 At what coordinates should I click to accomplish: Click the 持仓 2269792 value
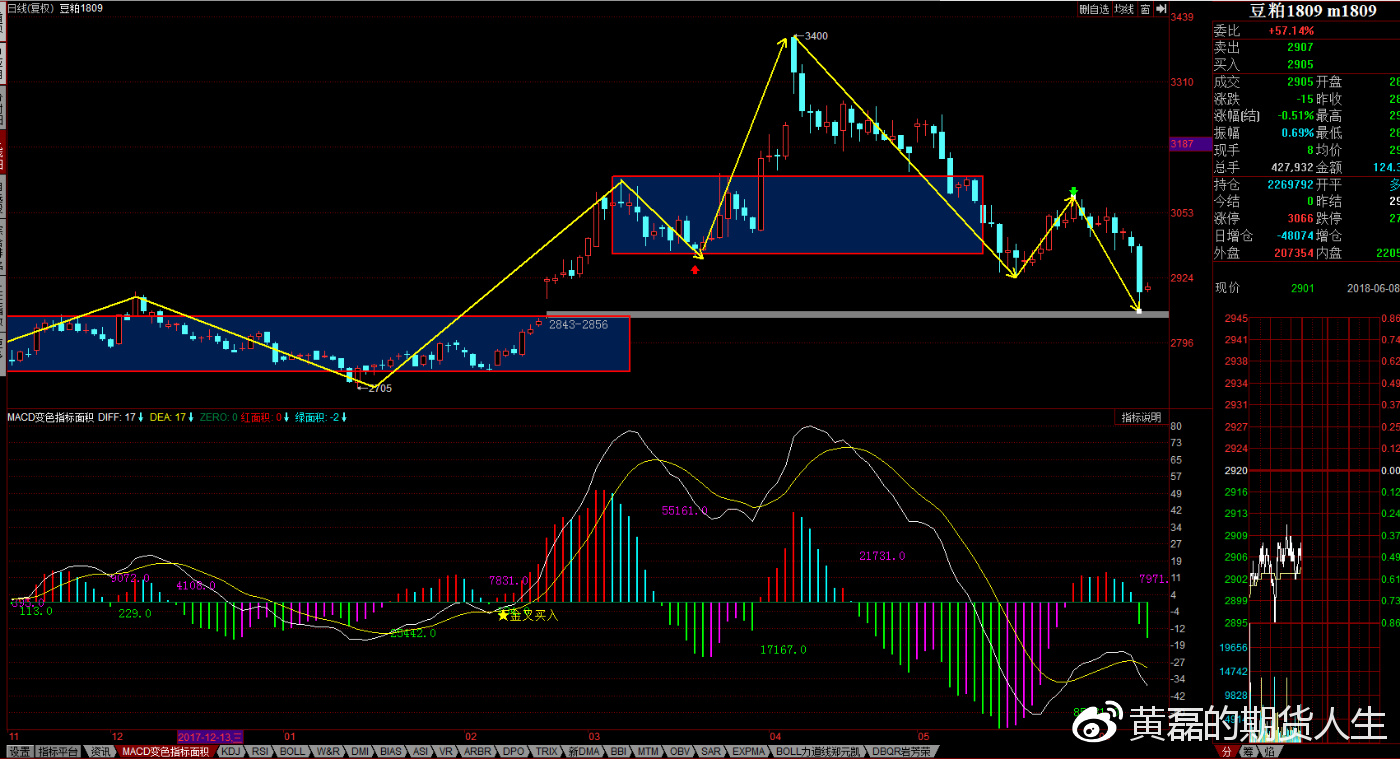pos(1291,184)
